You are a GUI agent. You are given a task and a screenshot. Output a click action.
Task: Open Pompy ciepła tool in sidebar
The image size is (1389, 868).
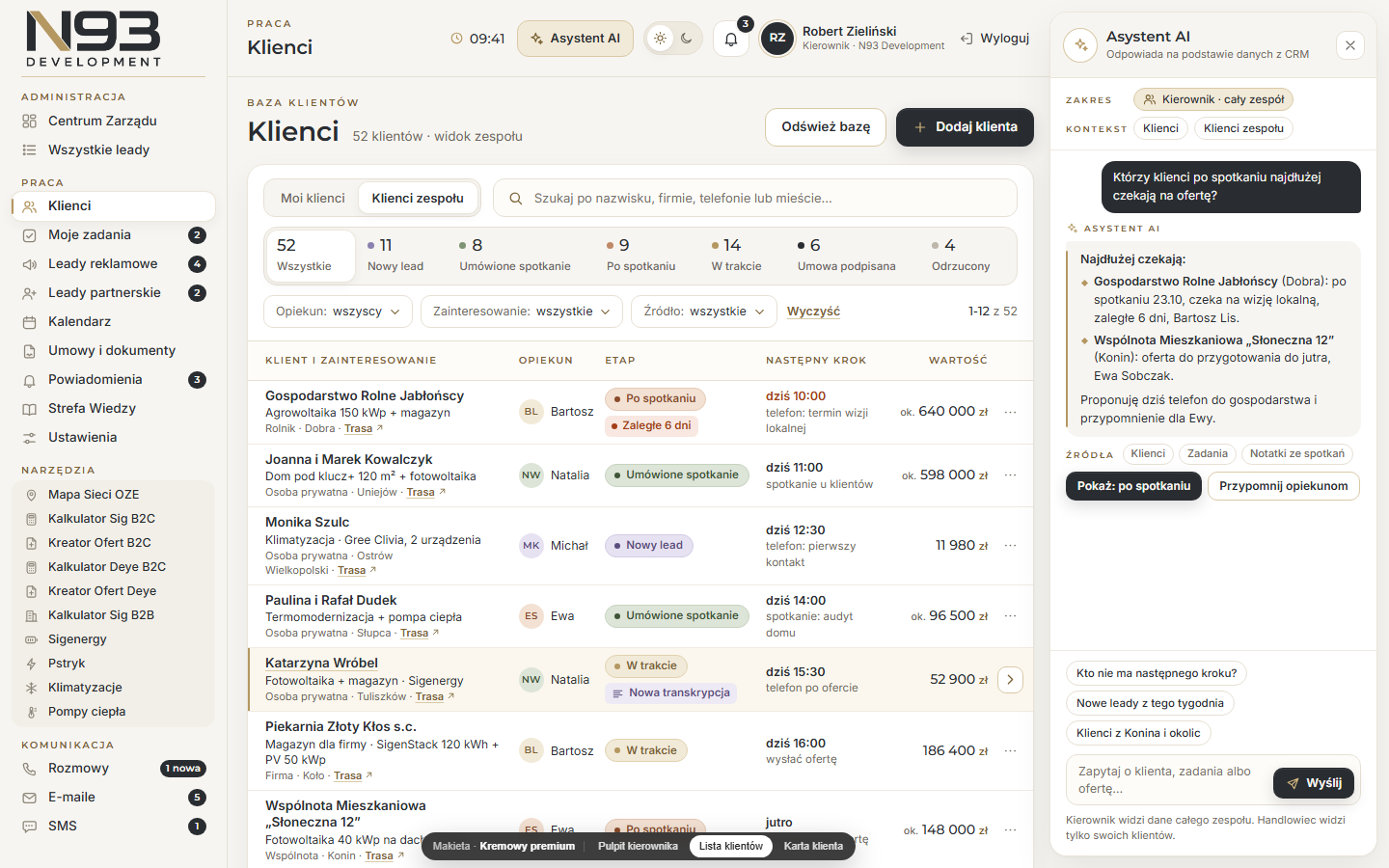(113, 712)
